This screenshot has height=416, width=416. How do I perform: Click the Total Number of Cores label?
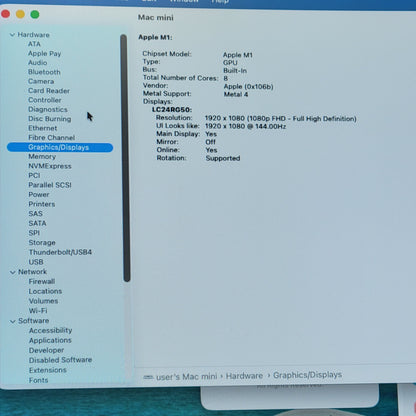click(x=180, y=78)
